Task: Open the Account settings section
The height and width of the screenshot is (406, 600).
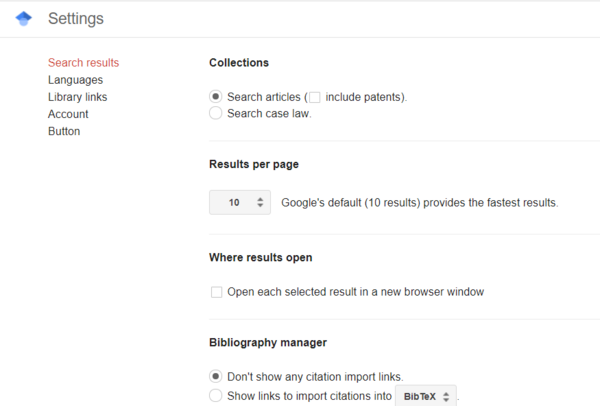Action: tap(68, 114)
